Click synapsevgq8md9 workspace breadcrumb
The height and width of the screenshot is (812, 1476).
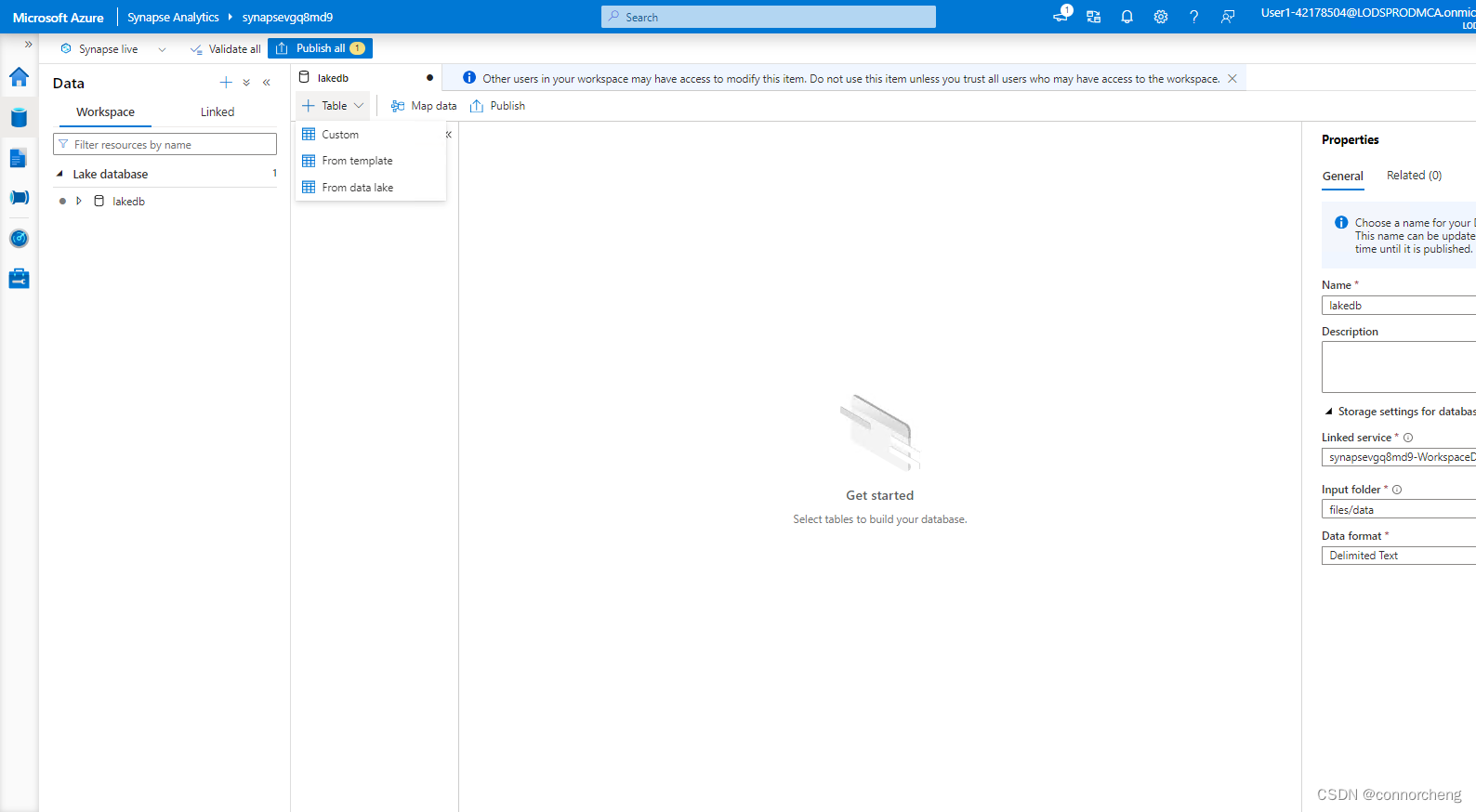pos(287,18)
